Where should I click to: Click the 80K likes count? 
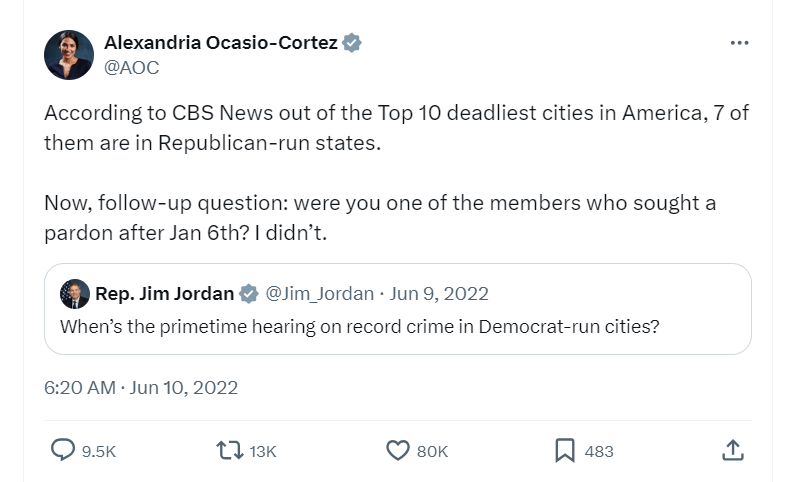click(x=432, y=452)
